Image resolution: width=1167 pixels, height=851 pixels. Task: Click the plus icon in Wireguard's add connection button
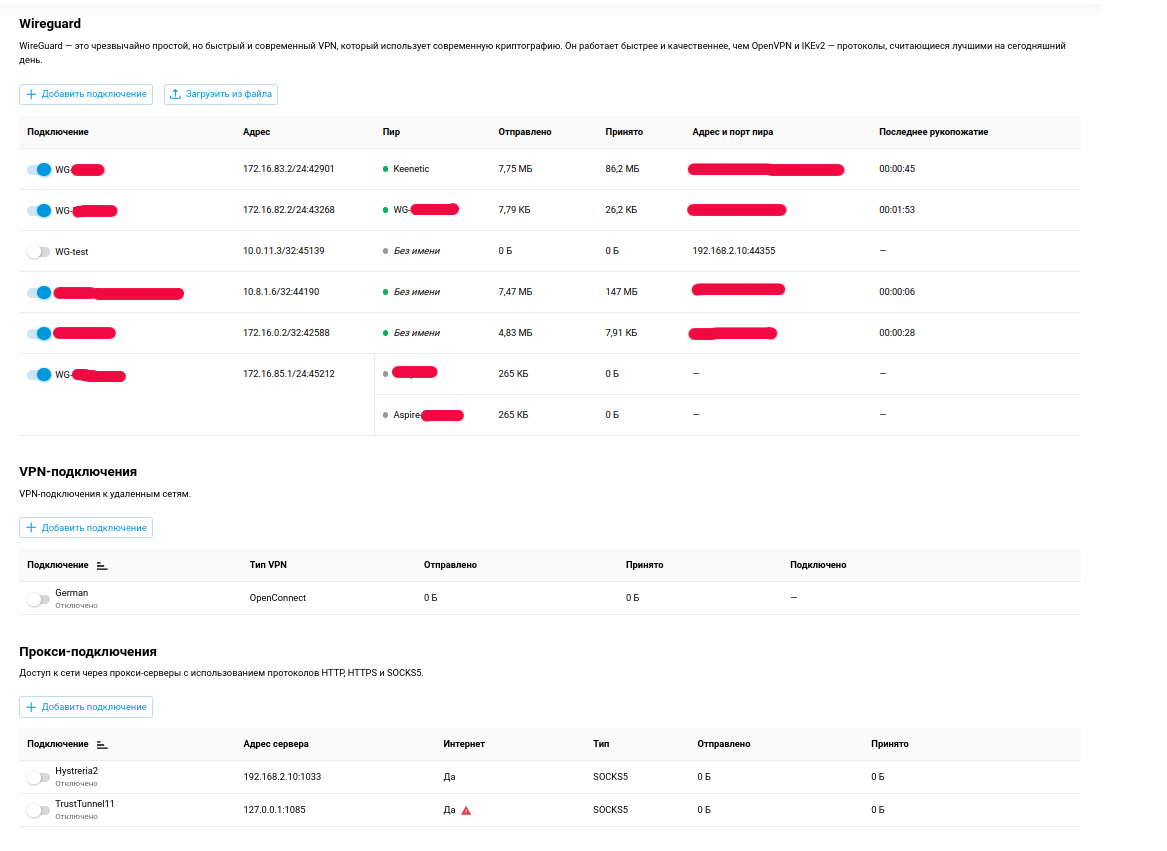tap(31, 94)
